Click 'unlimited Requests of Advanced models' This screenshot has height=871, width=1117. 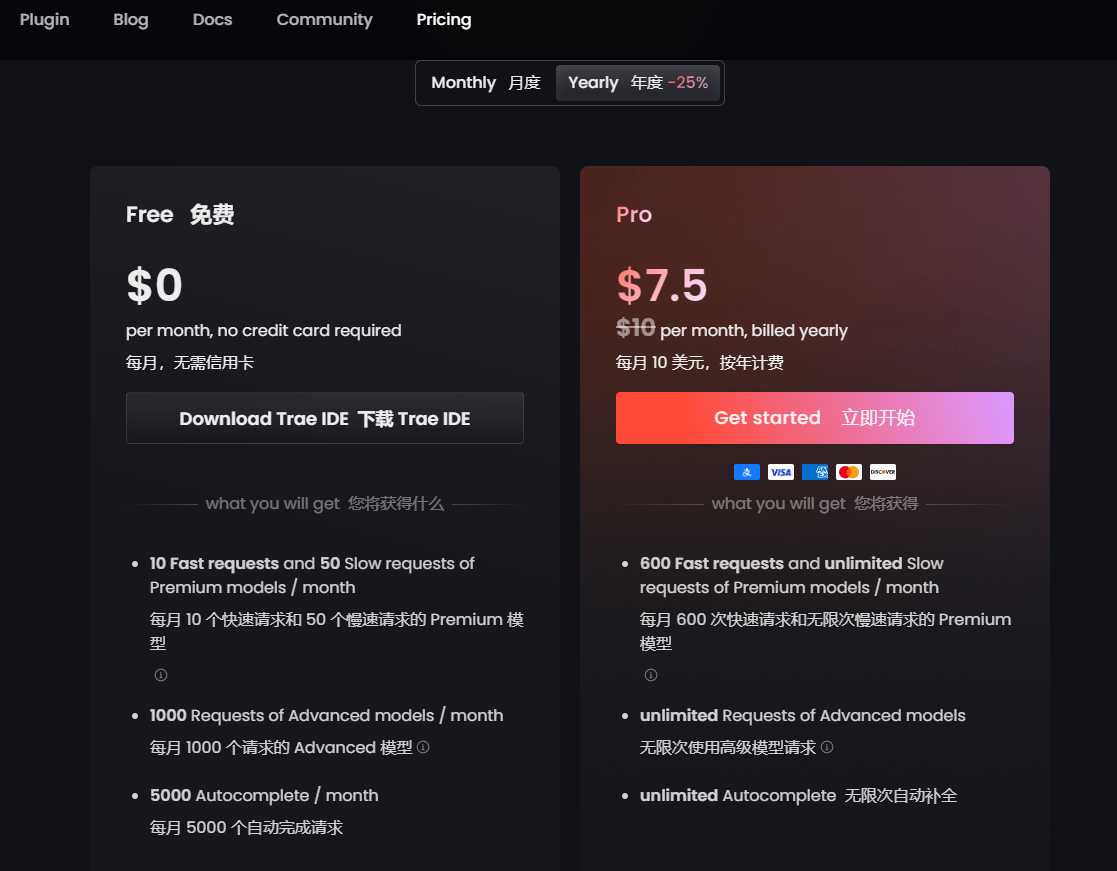coord(803,715)
